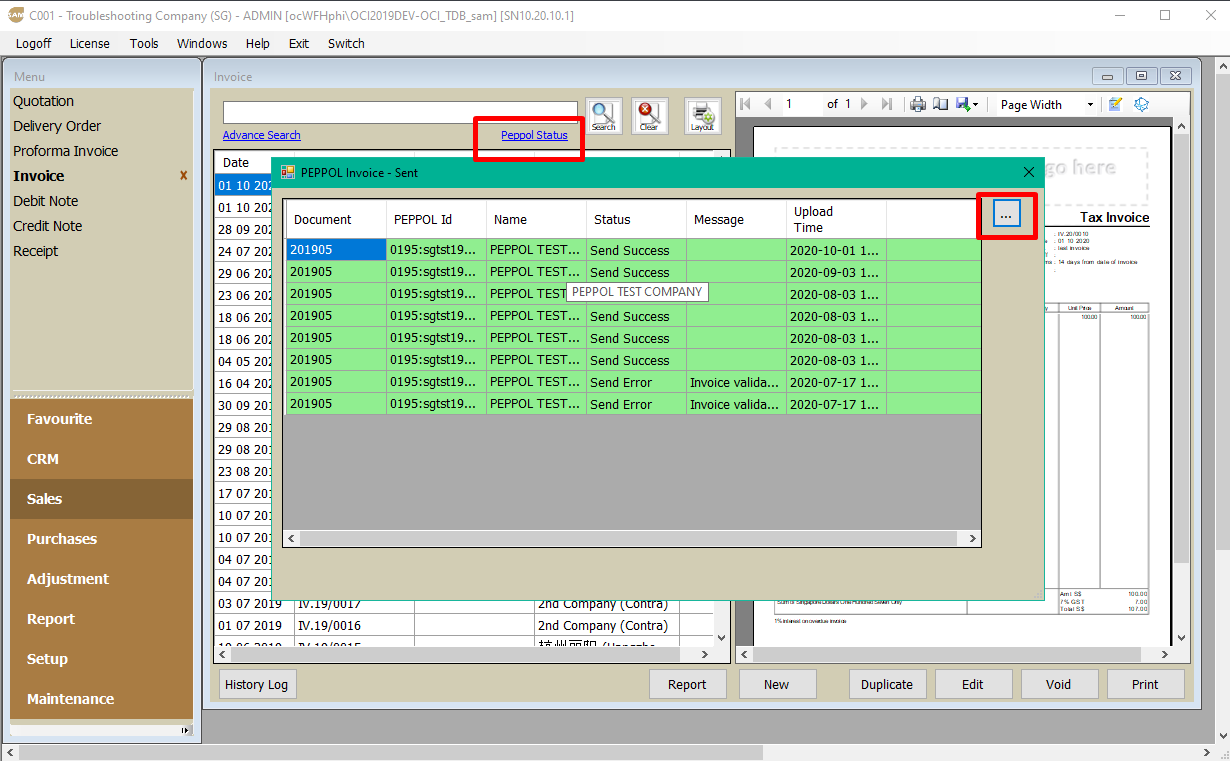Image resolution: width=1230 pixels, height=761 pixels.
Task: Click the printer icon in preview toolbar
Action: 917,104
